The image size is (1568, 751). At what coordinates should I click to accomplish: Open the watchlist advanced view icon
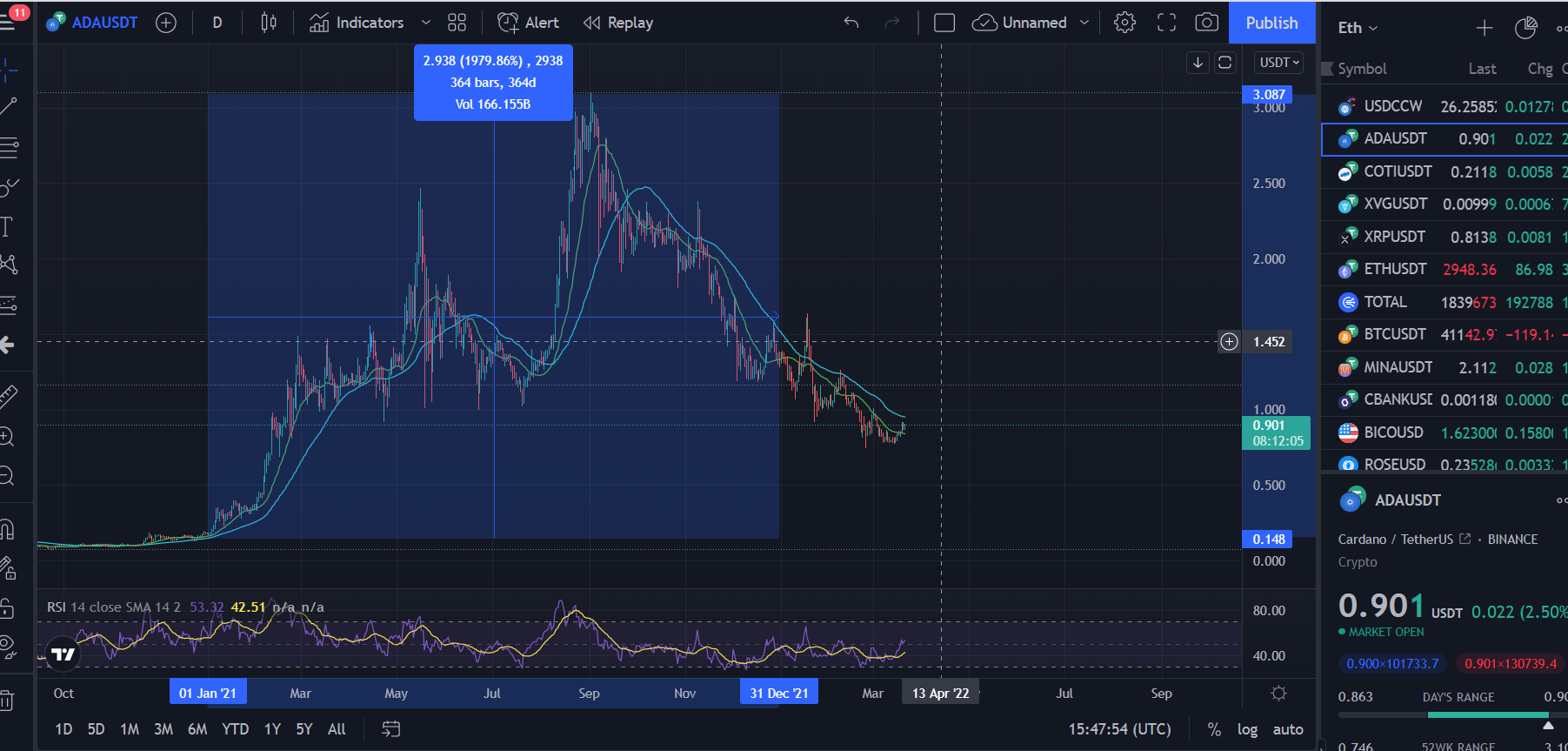click(x=1526, y=28)
